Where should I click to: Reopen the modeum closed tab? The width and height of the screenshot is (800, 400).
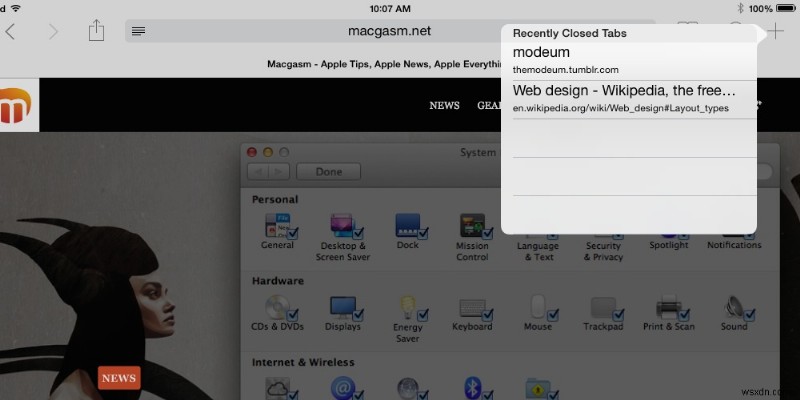coord(629,61)
